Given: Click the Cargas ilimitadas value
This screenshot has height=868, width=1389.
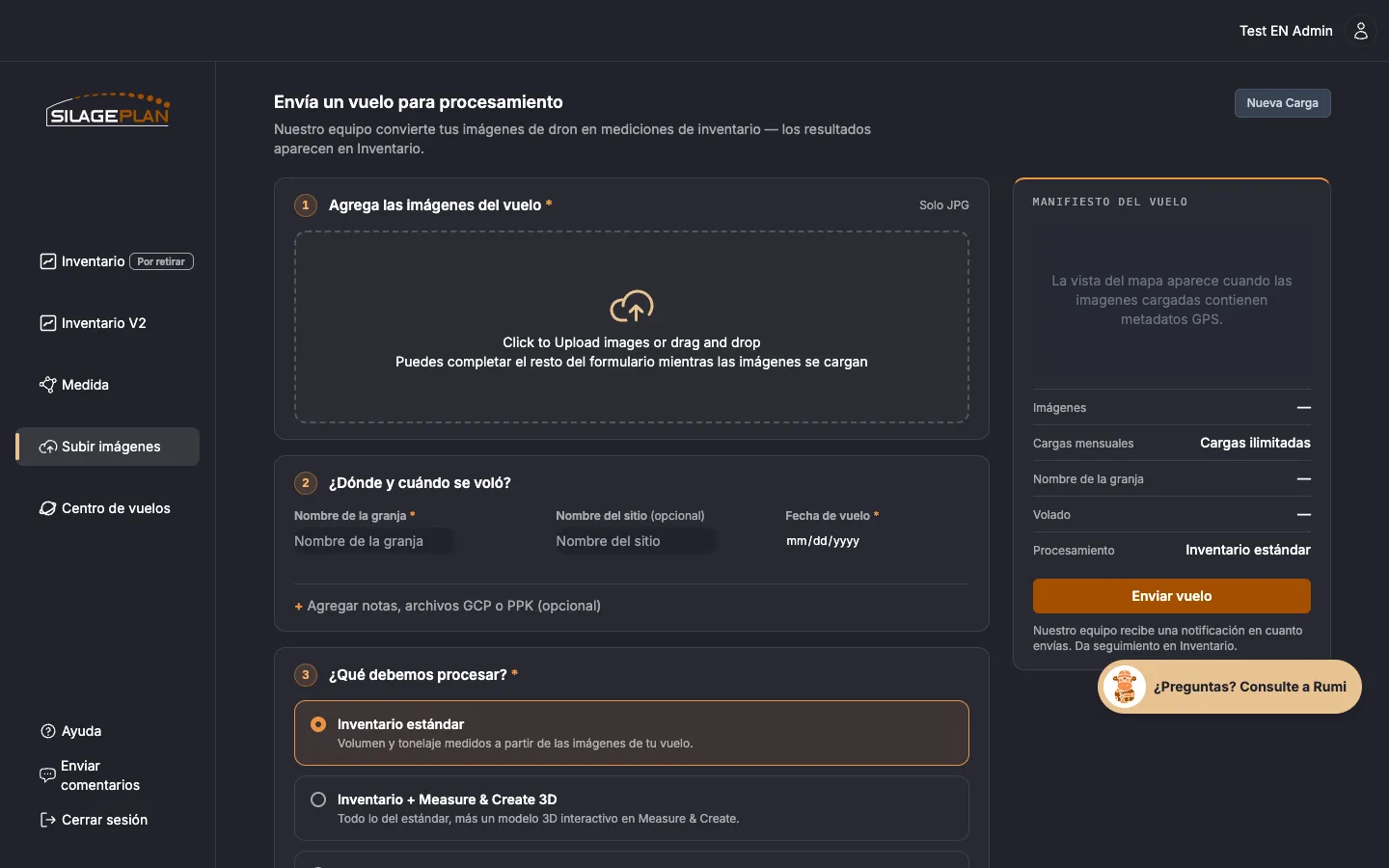Looking at the screenshot, I should pos(1255,443).
